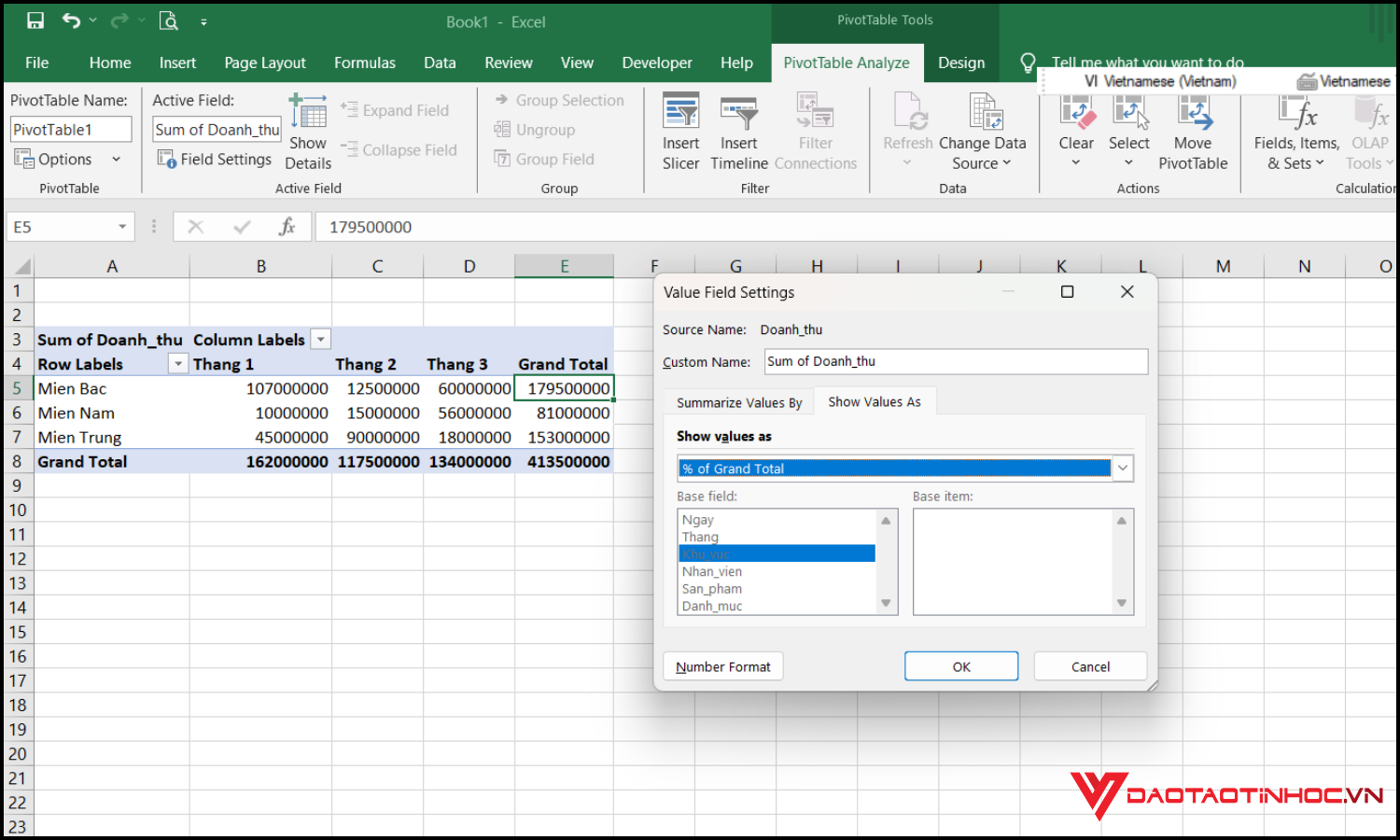Confirm settings with the OK button

pyautogui.click(x=960, y=665)
